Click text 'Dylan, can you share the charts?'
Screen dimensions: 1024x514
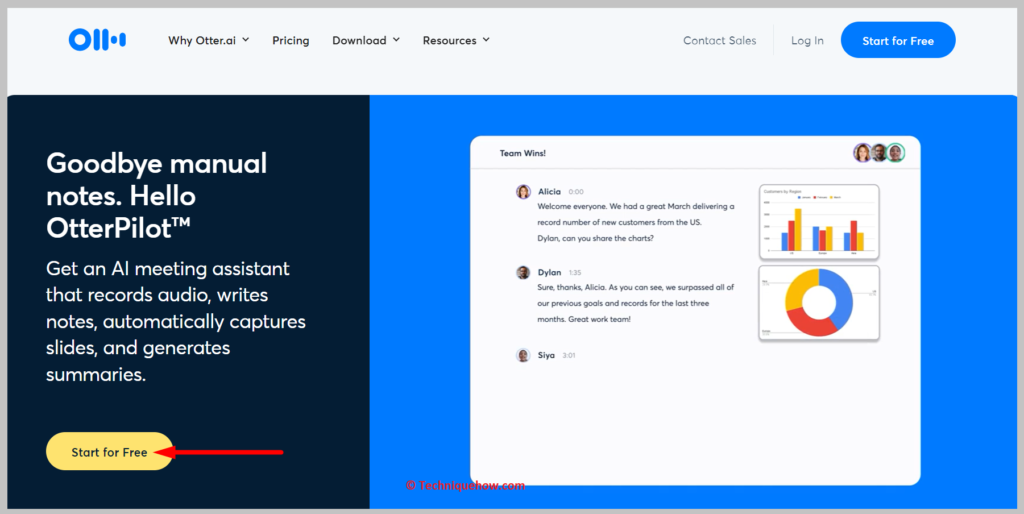tap(595, 238)
